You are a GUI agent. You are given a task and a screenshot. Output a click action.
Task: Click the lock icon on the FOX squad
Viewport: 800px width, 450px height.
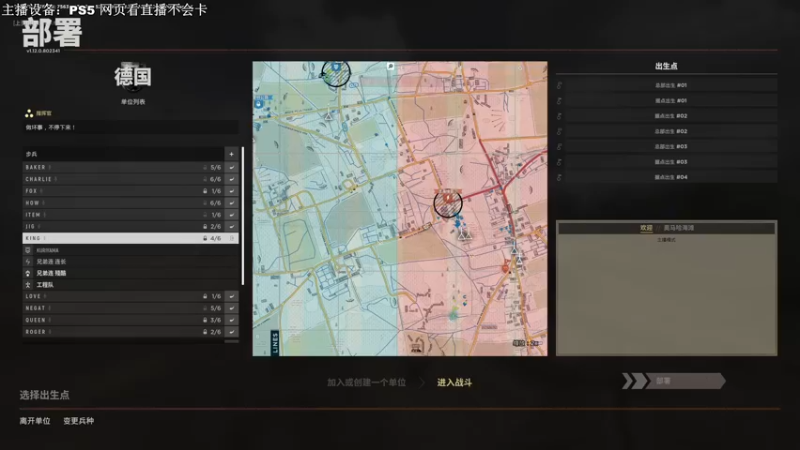coord(205,191)
